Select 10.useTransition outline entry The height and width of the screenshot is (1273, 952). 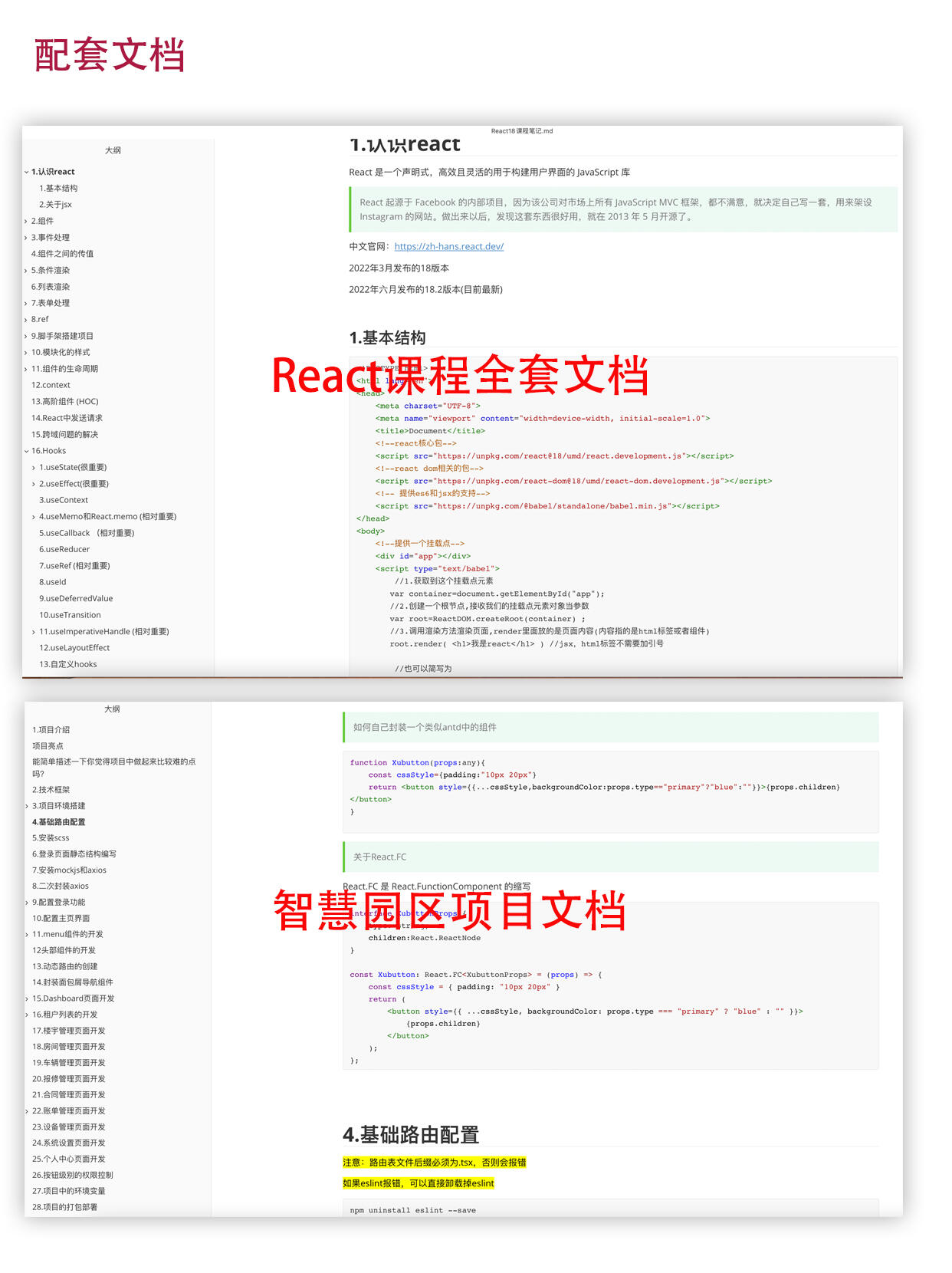(x=70, y=615)
